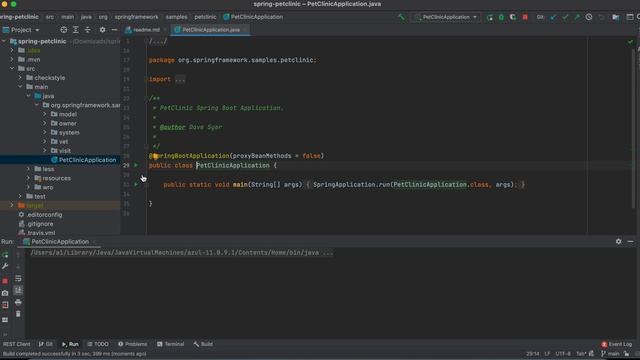
Task: Click run gutter arrow beside main method
Action: (136, 184)
